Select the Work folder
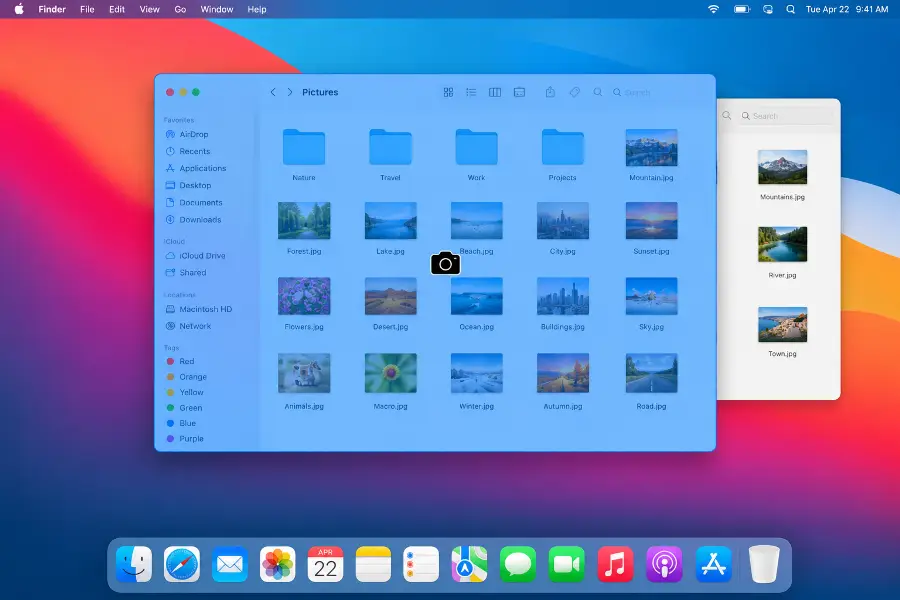 point(476,147)
